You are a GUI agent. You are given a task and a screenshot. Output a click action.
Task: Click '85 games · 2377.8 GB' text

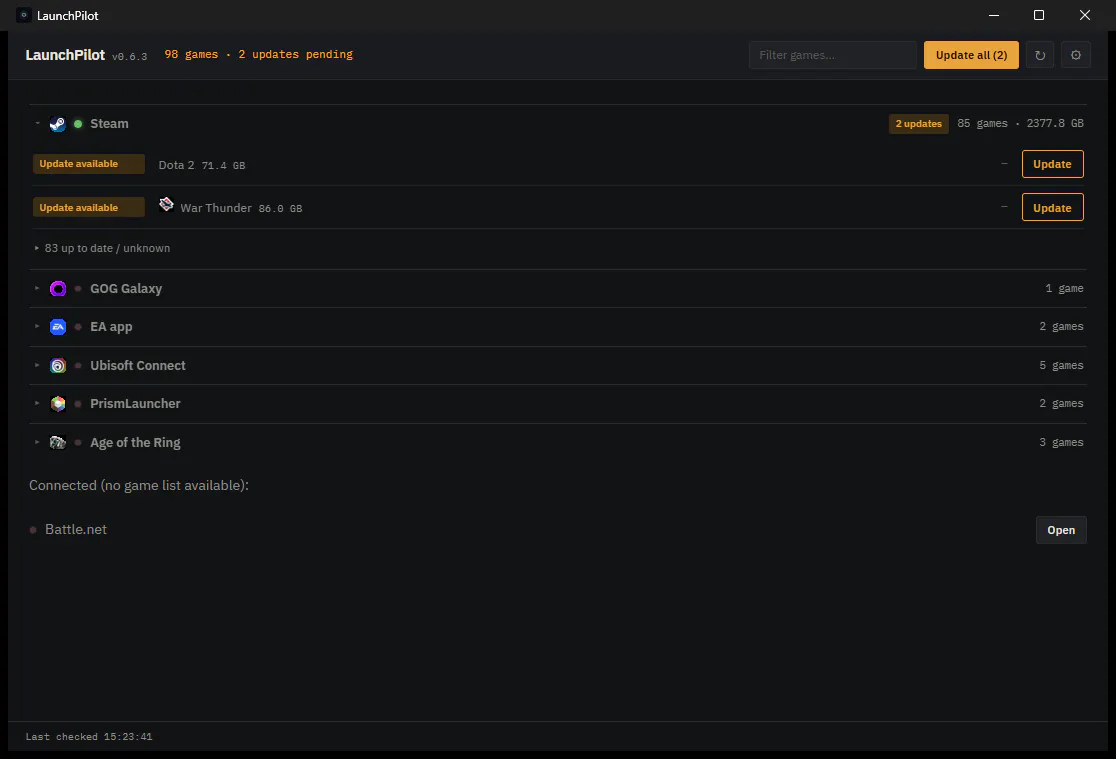[1020, 123]
